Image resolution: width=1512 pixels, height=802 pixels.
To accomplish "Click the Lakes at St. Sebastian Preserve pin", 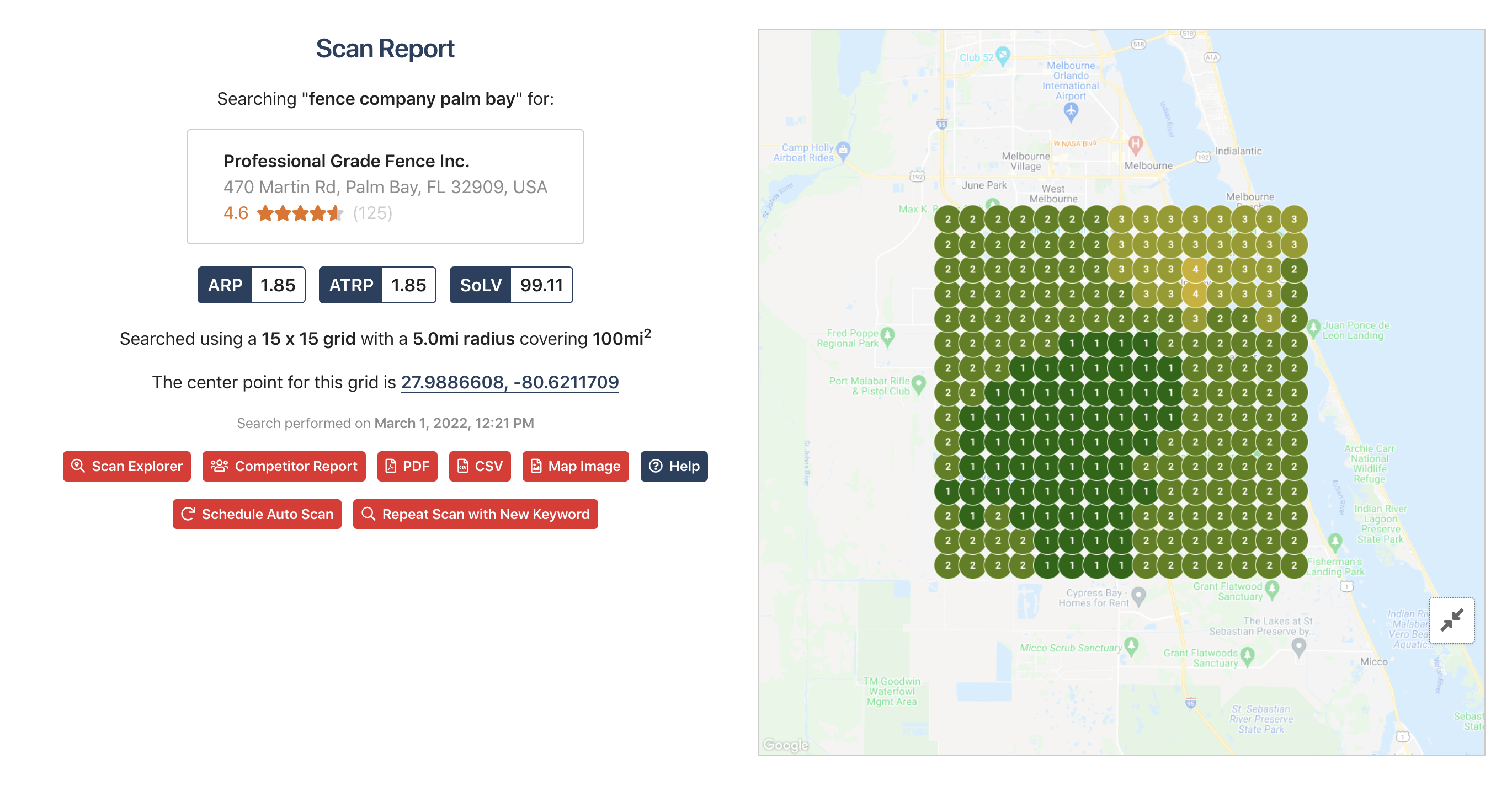I will 1299,646.
